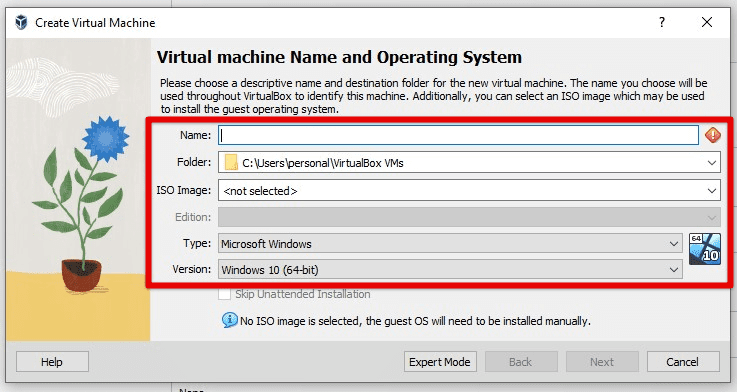Click the Windows 10 64-bit OS badge icon
Viewport: 737px width, 392px height.
click(705, 249)
